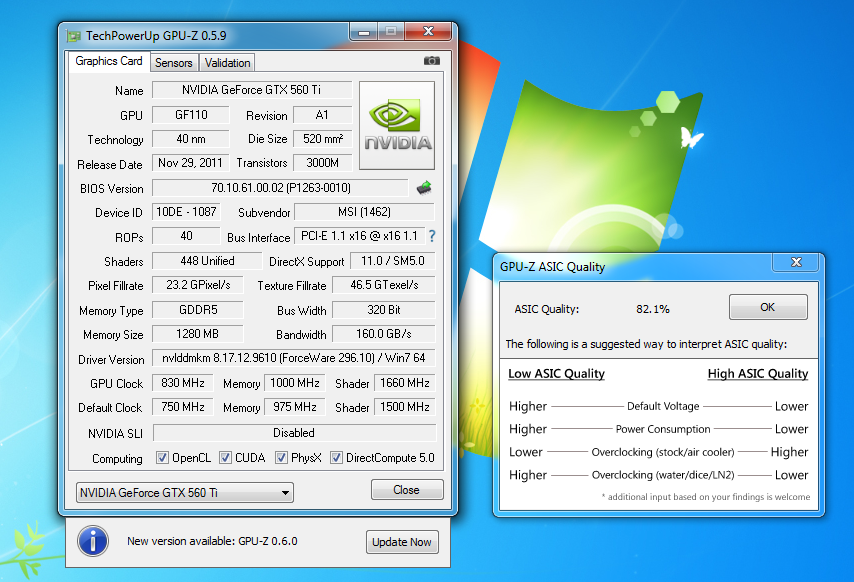Click the Die Size field 520 mm²
The height and width of the screenshot is (582, 854).
(x=322, y=139)
